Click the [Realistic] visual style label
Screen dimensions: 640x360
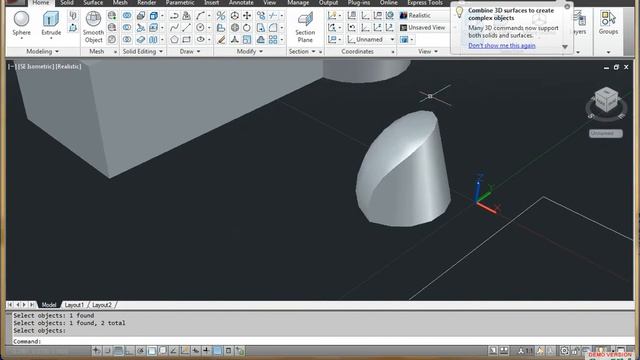tap(68, 67)
